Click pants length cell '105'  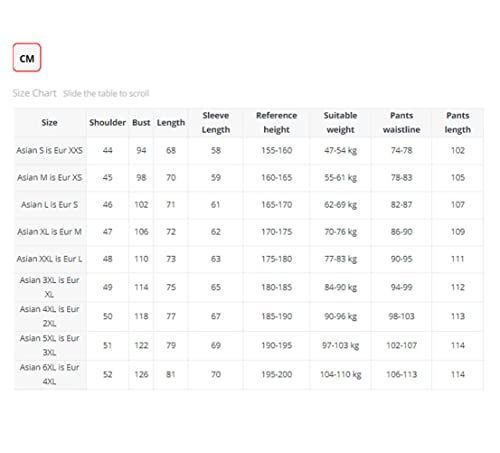tap(458, 178)
